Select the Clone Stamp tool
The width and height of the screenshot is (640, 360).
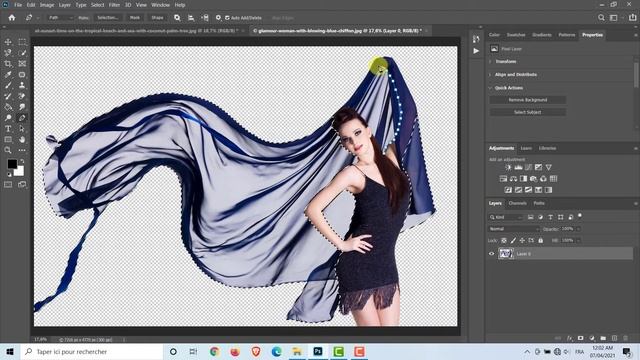click(x=22, y=85)
